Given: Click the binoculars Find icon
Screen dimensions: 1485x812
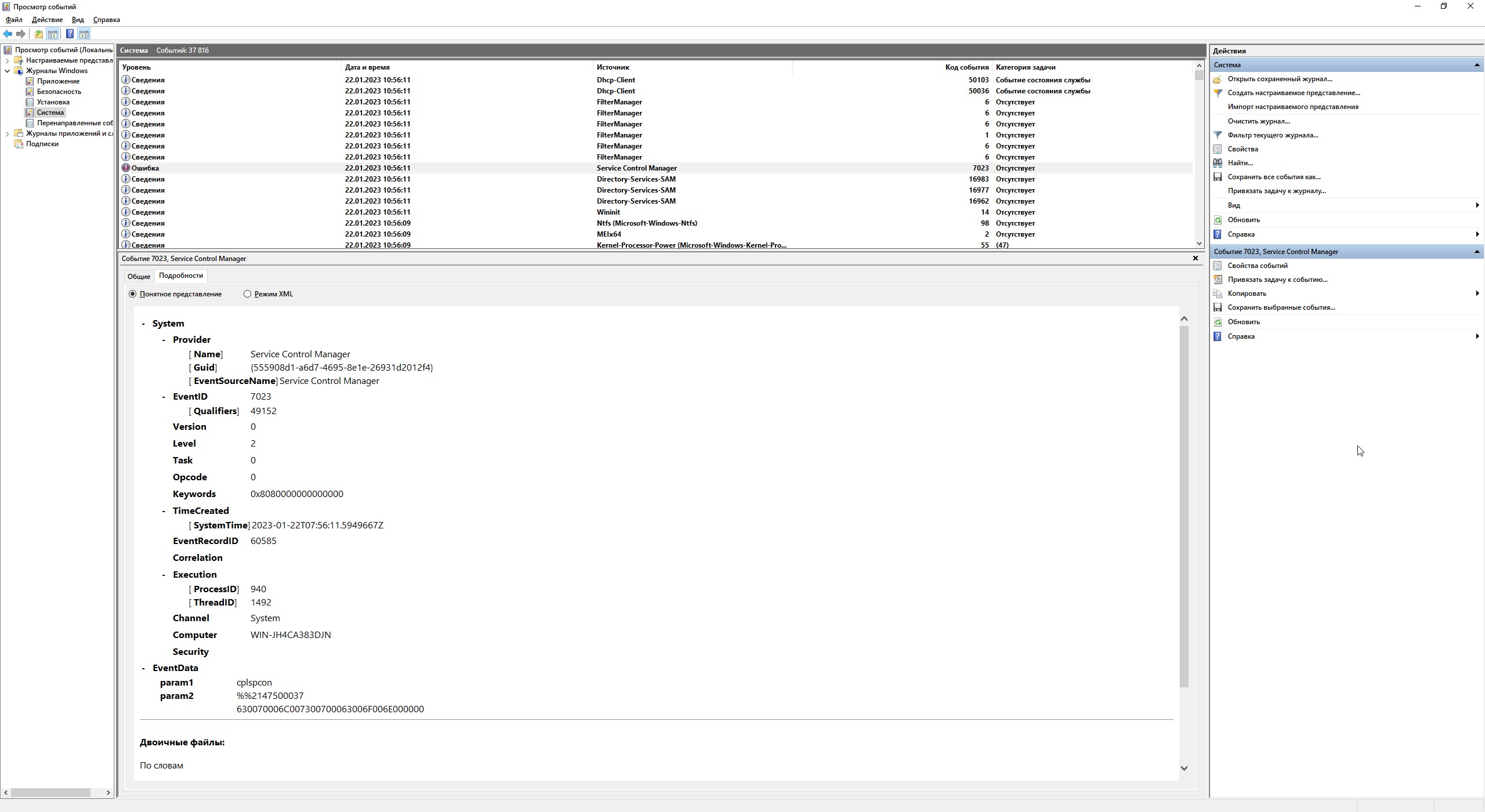Looking at the screenshot, I should pos(1218,163).
